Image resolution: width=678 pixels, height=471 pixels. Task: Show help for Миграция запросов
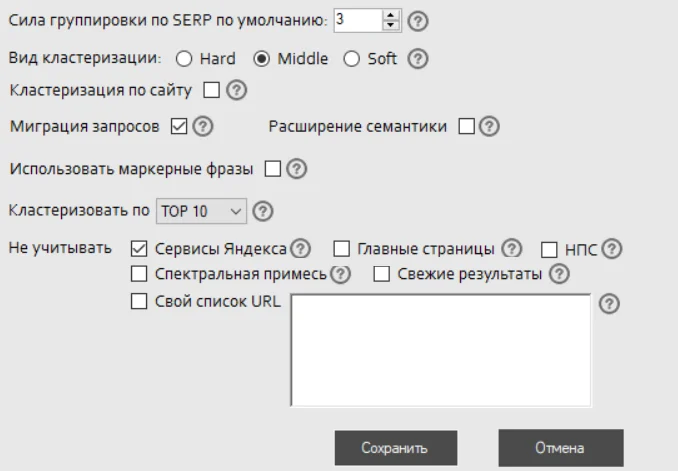point(204,127)
